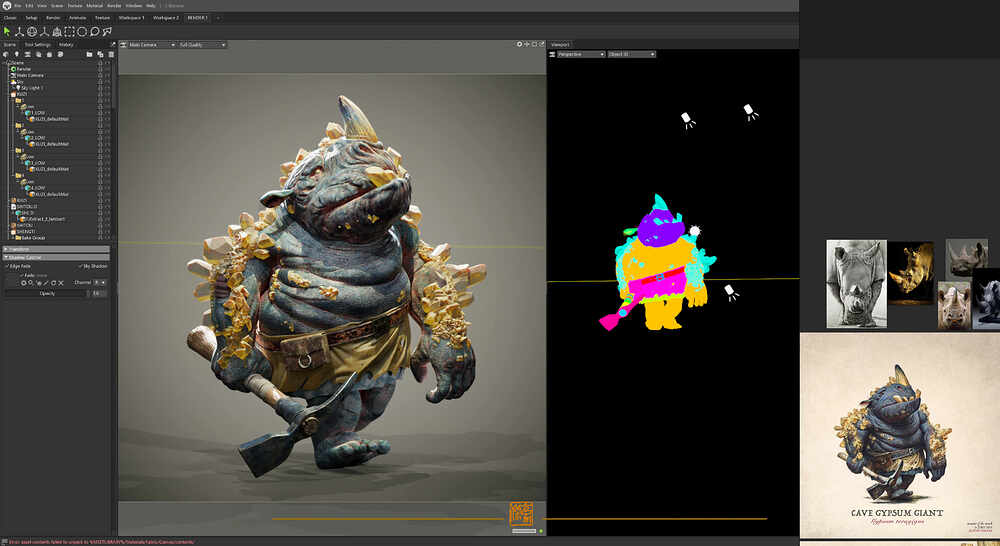
Task: Open the Material menu
Action: coord(94,6)
